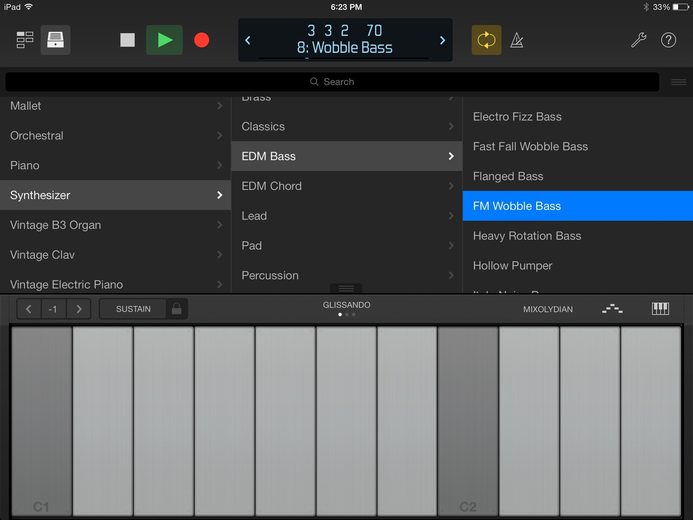Click the Search field
This screenshot has height=520, width=693.
pos(332,82)
